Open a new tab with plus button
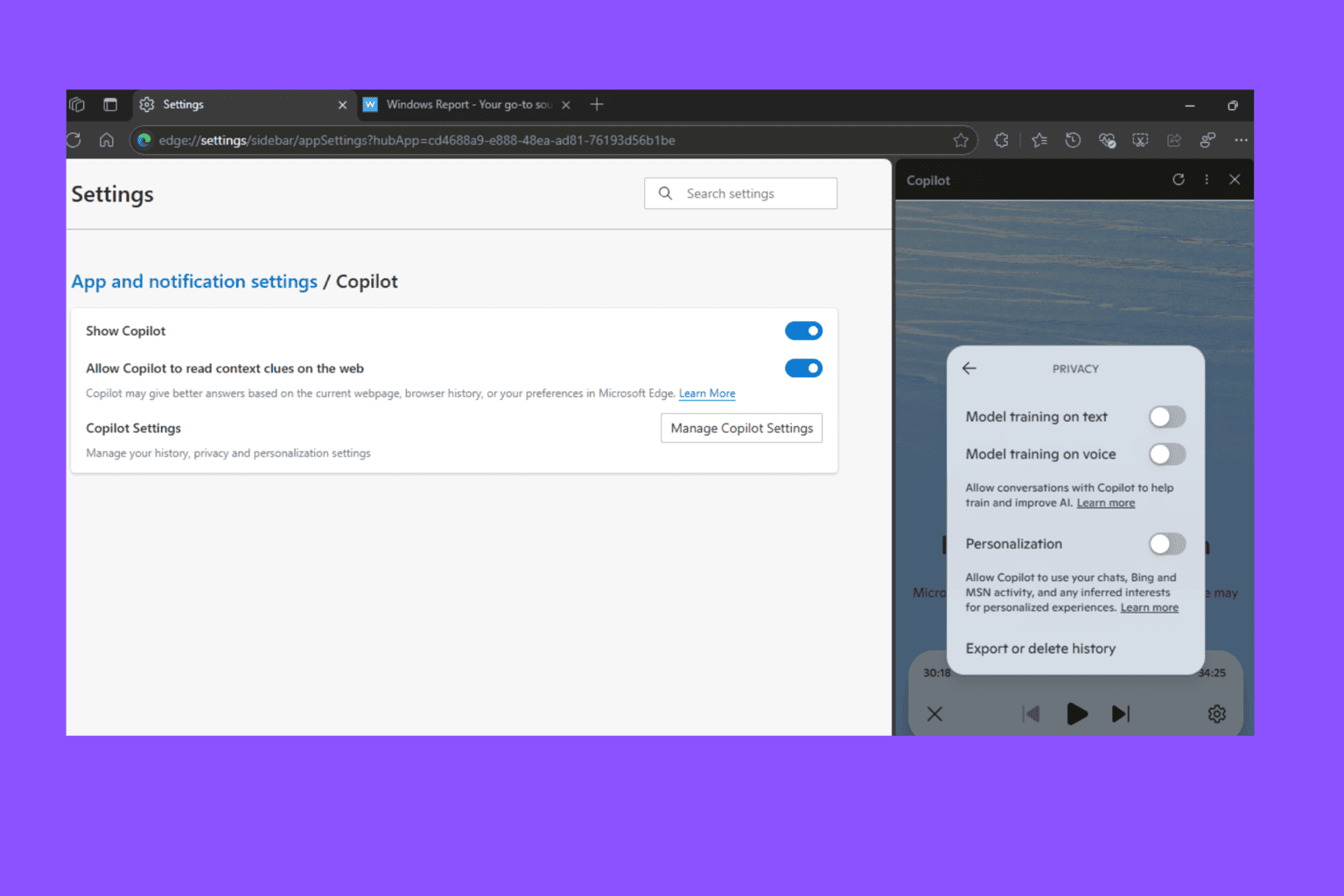1344x896 pixels. 597,104
